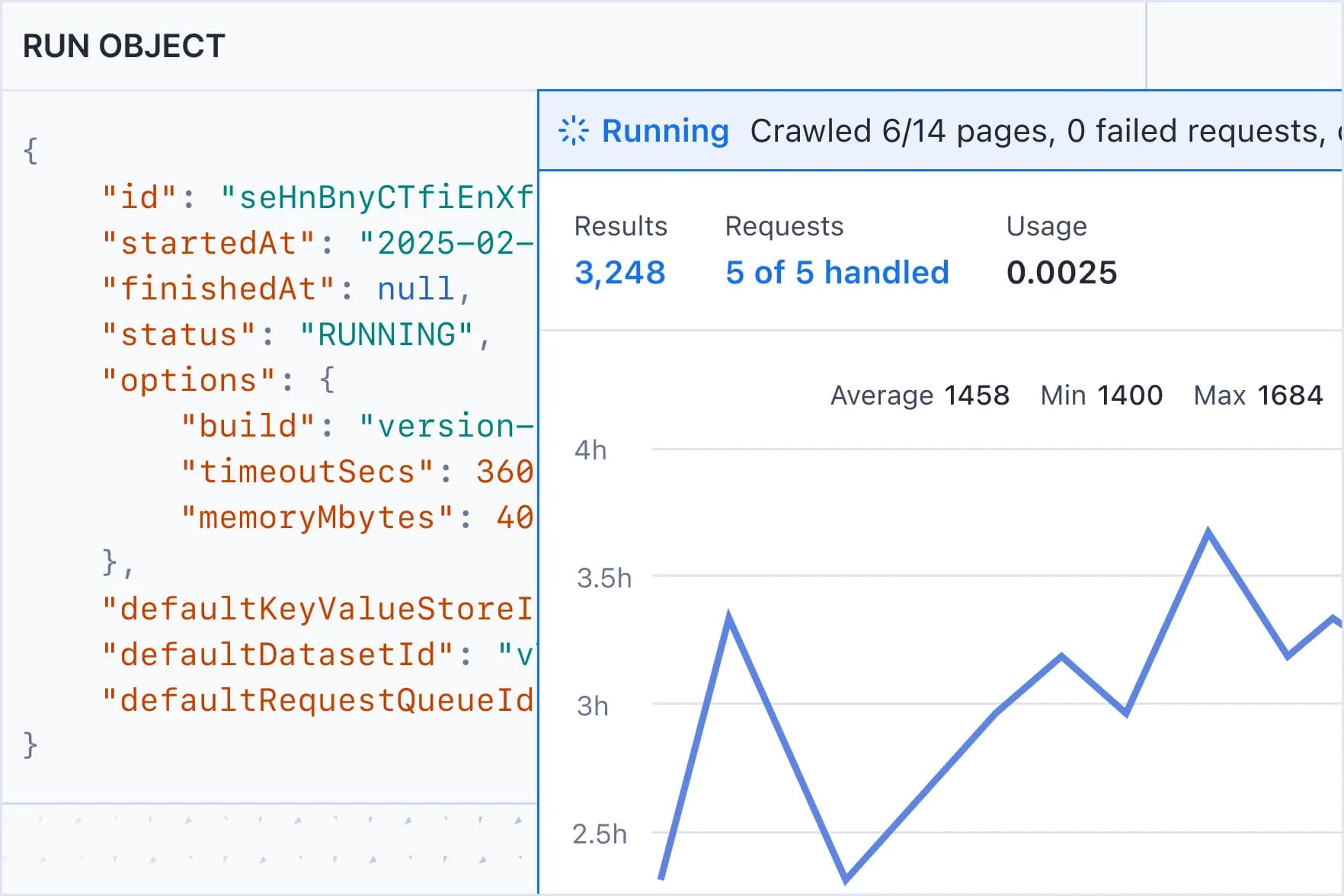
Task: Select the "defaultDatasetId" key
Action: point(277,654)
